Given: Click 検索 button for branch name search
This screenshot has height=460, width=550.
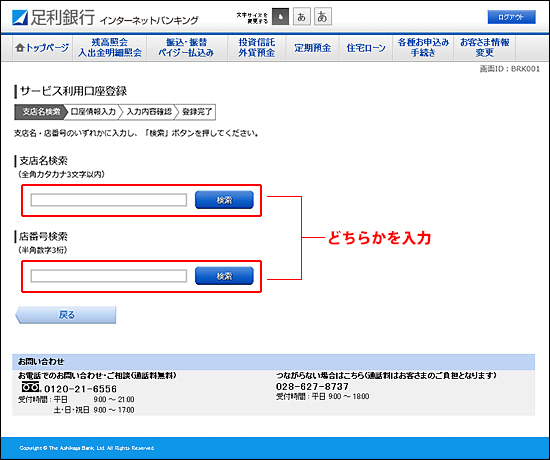Looking at the screenshot, I should point(224,200).
